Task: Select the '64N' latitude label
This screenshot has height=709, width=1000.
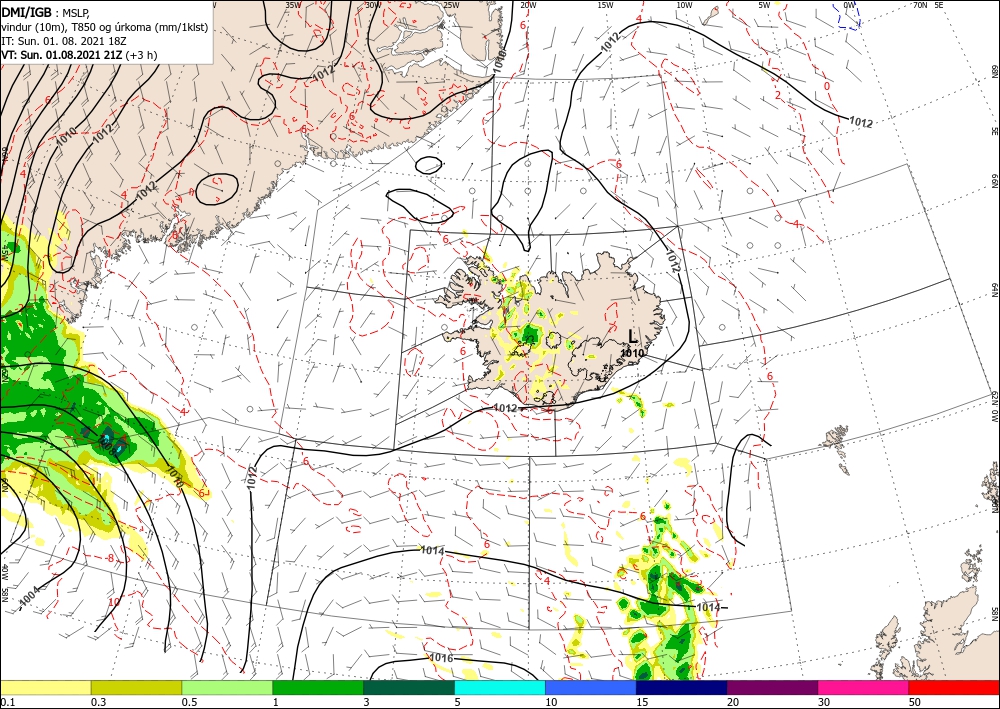Action: pos(994,290)
